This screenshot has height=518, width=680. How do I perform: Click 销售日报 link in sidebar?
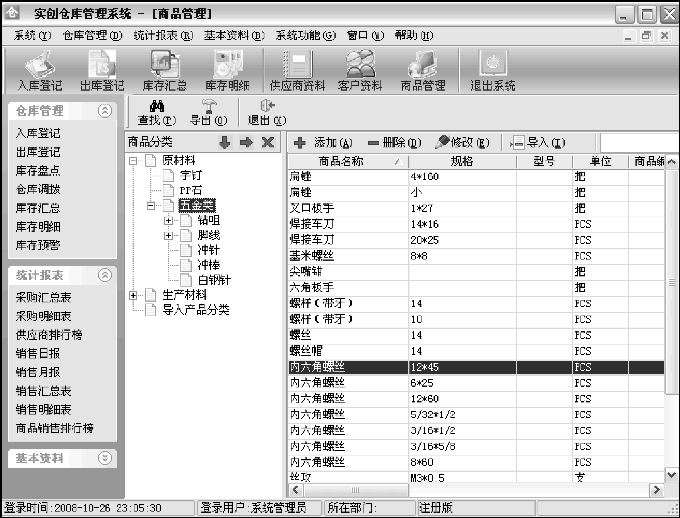[38, 353]
